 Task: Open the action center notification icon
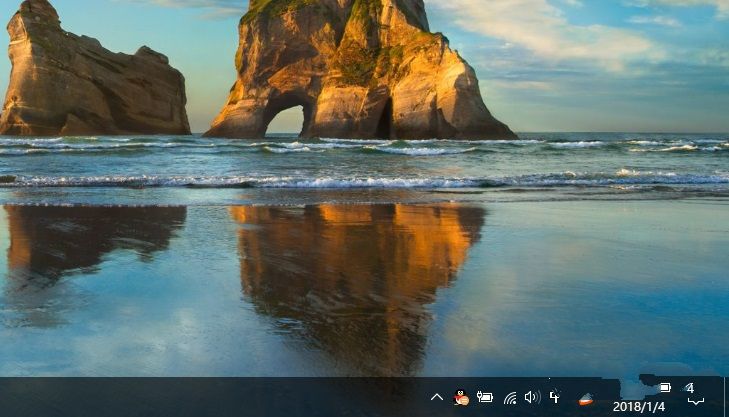[696, 399]
